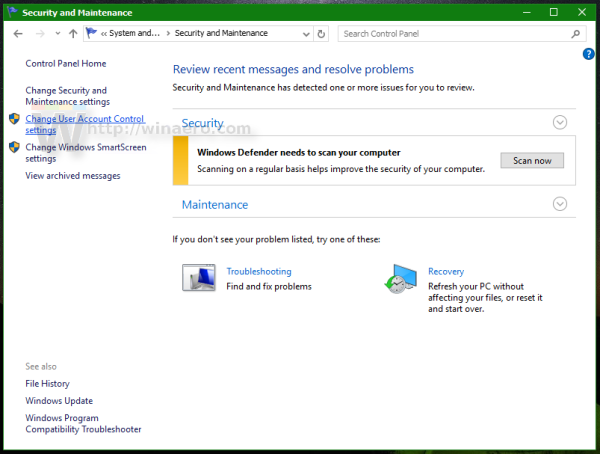Click Security and Maintenance breadcrumb

tap(221, 33)
